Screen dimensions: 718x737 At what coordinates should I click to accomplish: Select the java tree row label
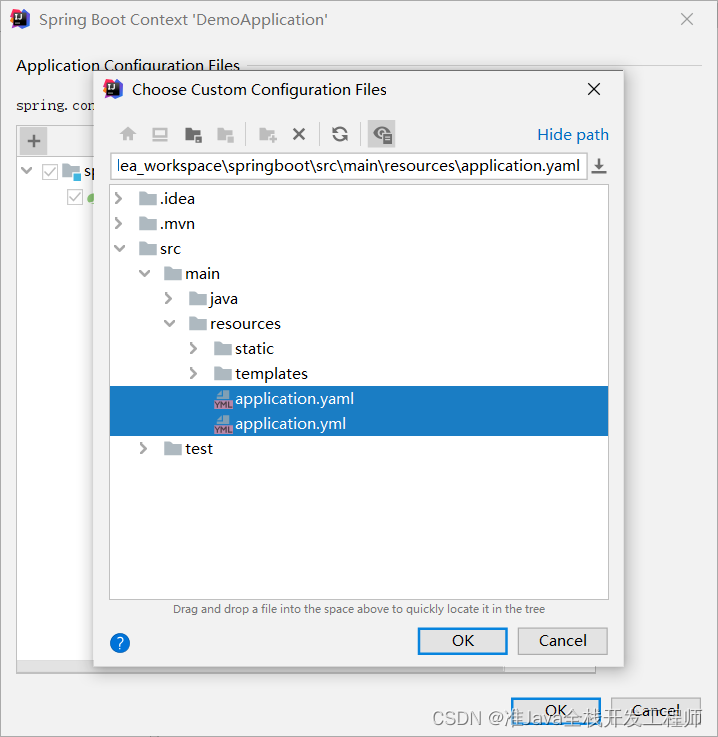(224, 299)
